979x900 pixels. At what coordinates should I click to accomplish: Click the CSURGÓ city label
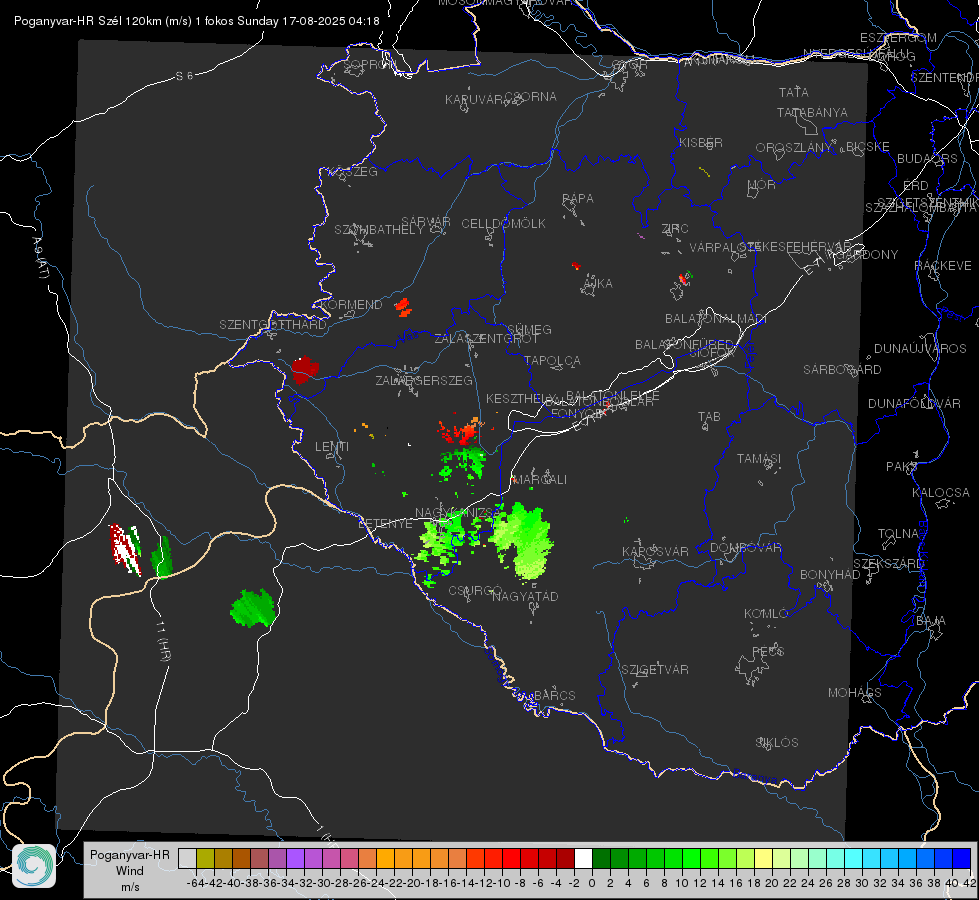tap(475, 590)
